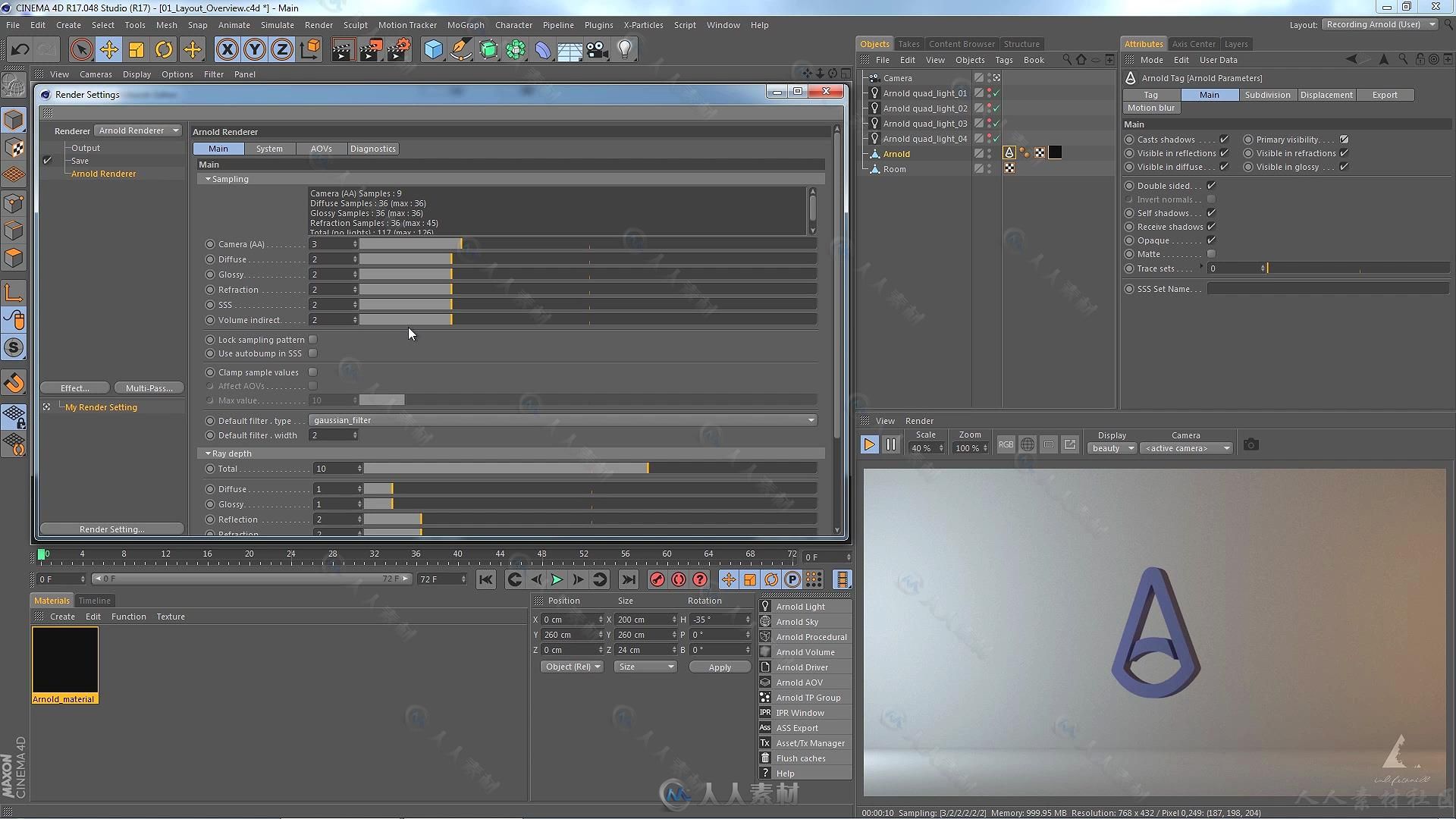Screen dimensions: 1456x819
Task: Add a Camera object from toolbar
Action: coord(598,50)
